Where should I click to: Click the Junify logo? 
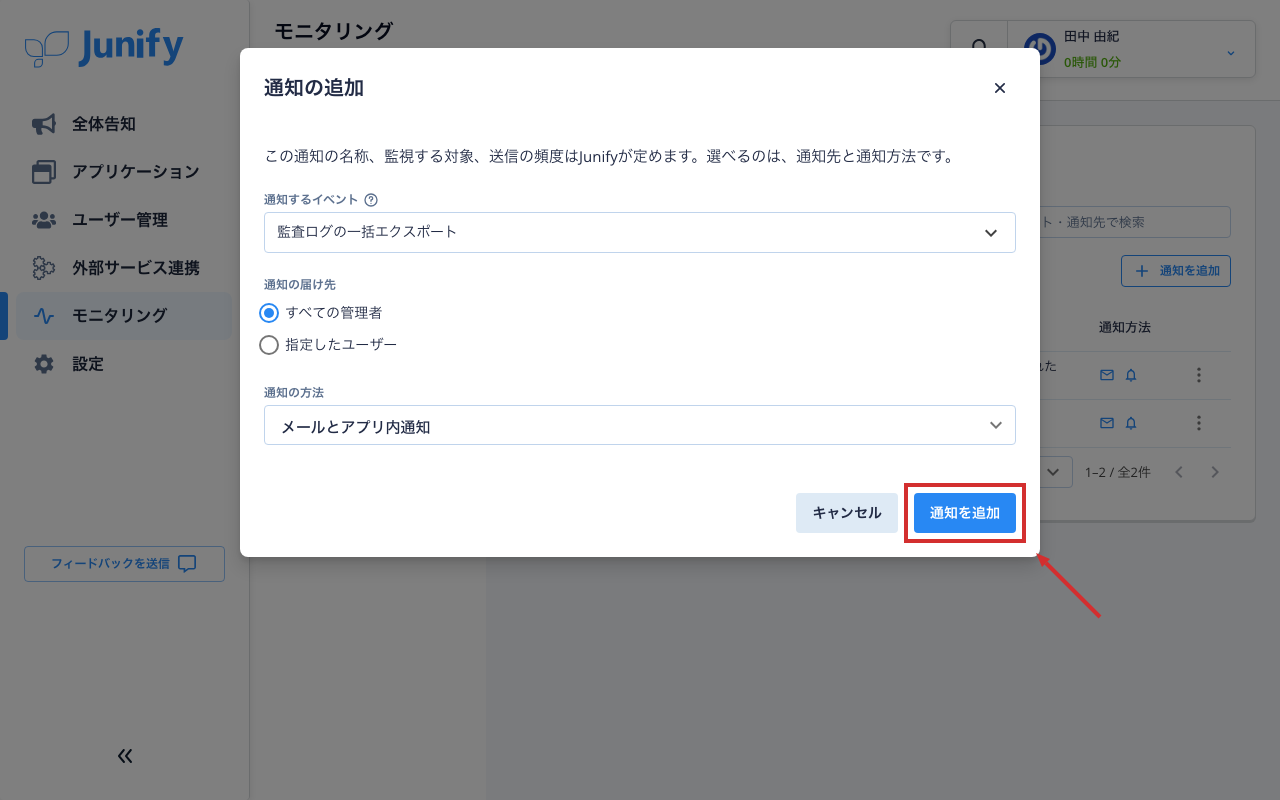[104, 47]
